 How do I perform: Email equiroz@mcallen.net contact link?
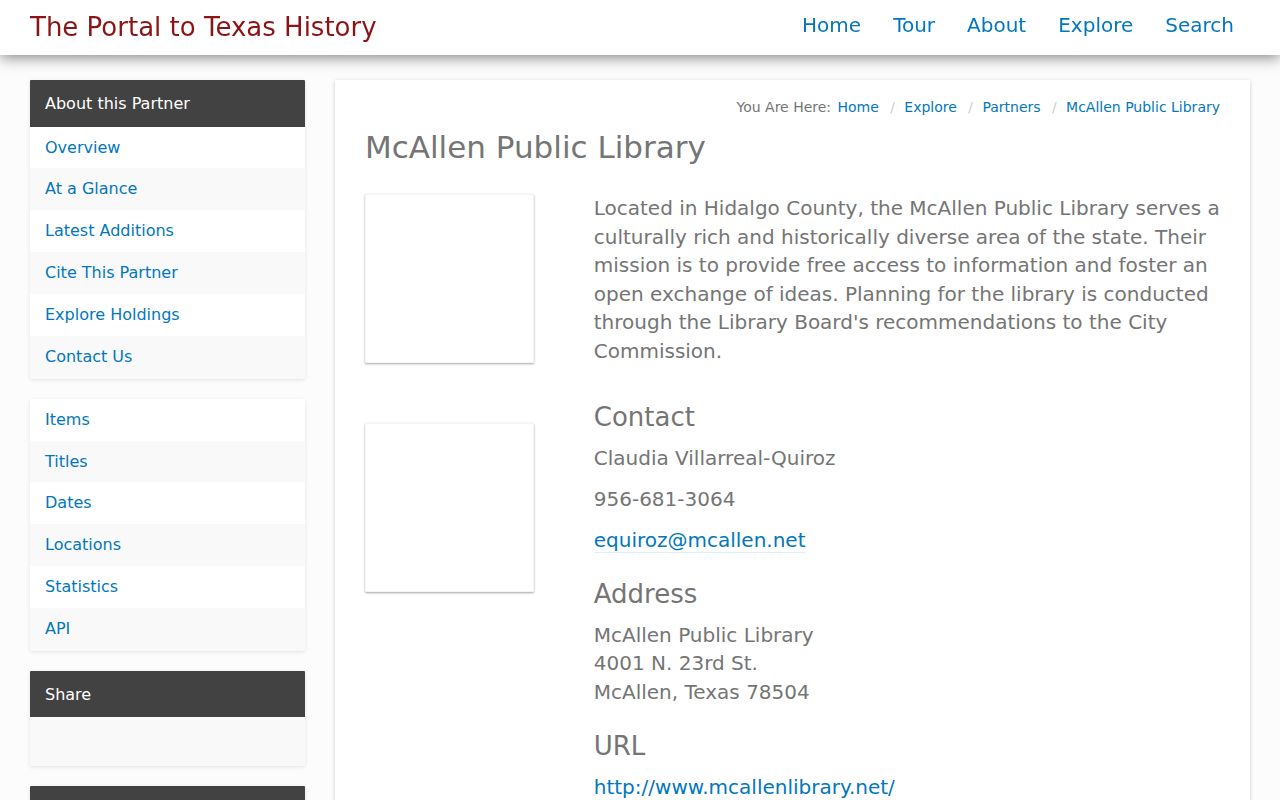(699, 540)
